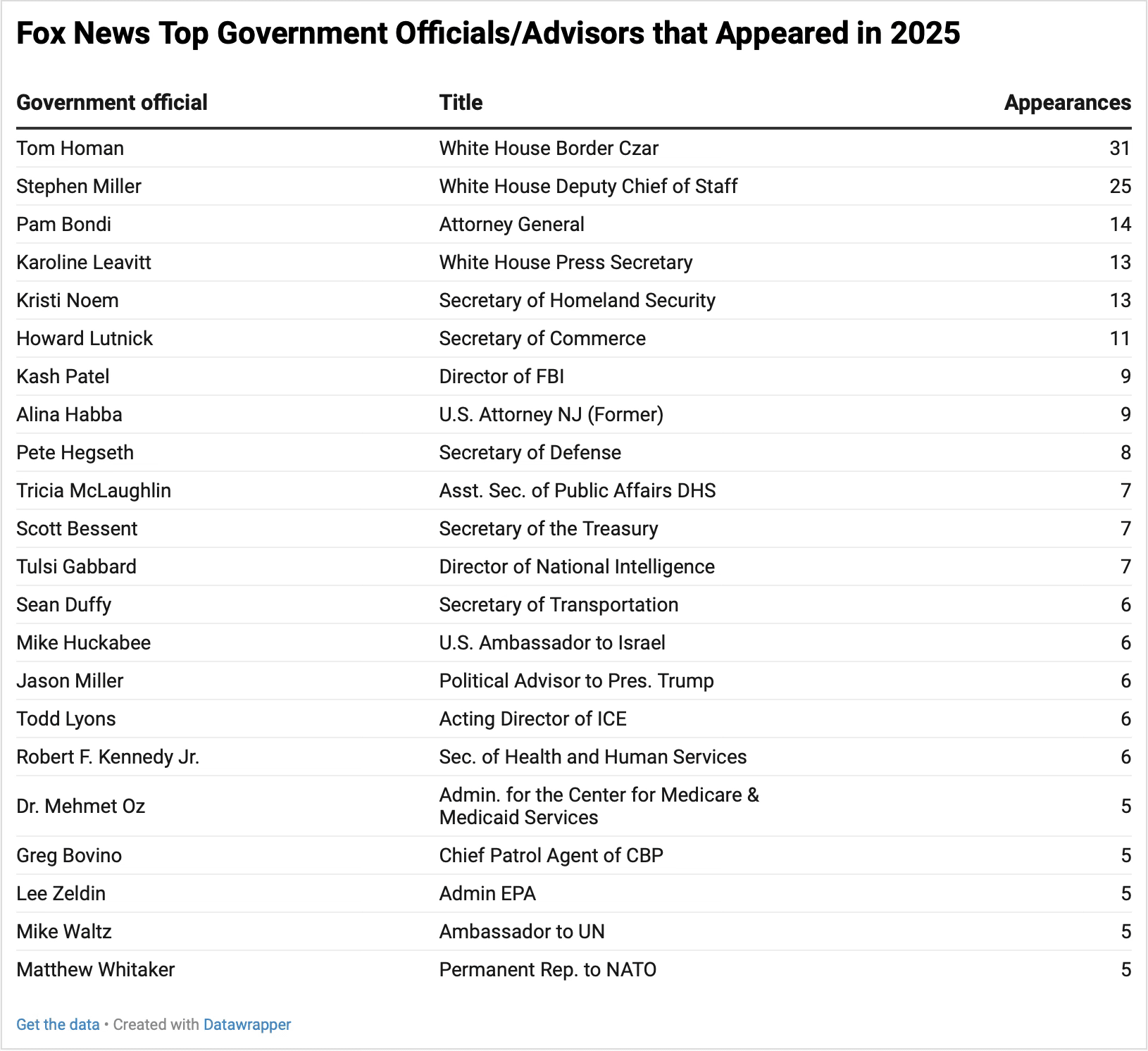Click the 'Admin EPA' title cell
1148x1051 pixels.
click(487, 893)
